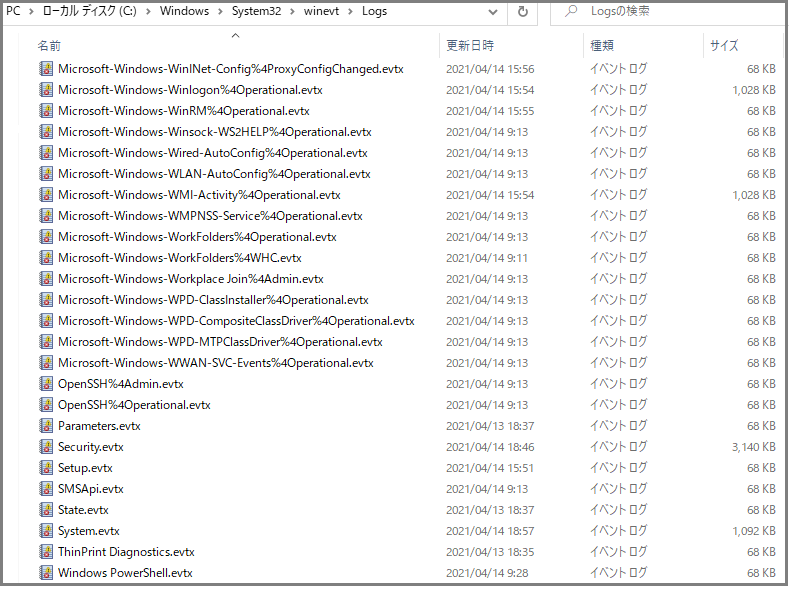This screenshot has width=789, height=589.
Task: Expand chevron after Windows in breadcrumb
Action: pos(220,12)
